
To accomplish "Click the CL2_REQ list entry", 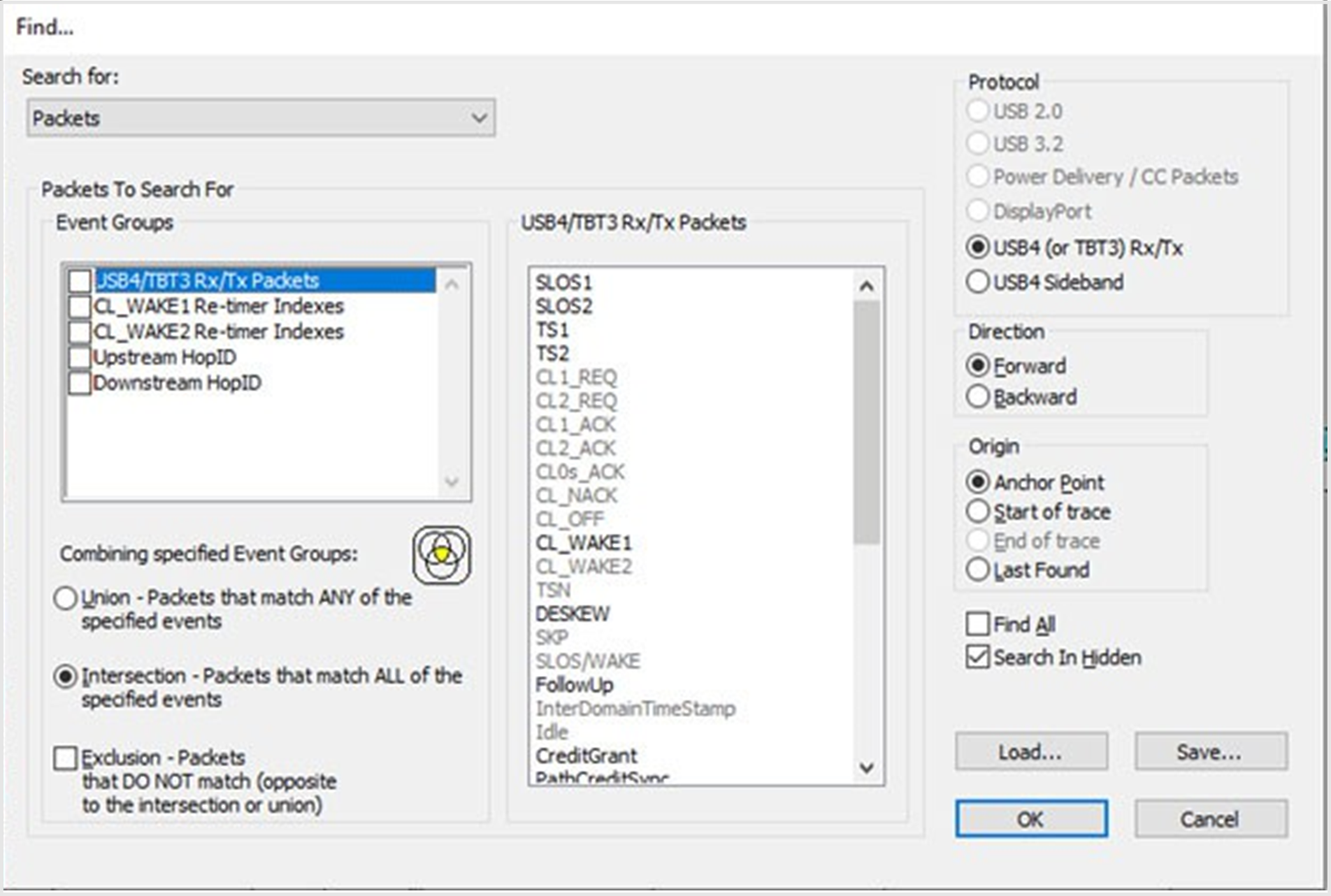I will tap(576, 401).
